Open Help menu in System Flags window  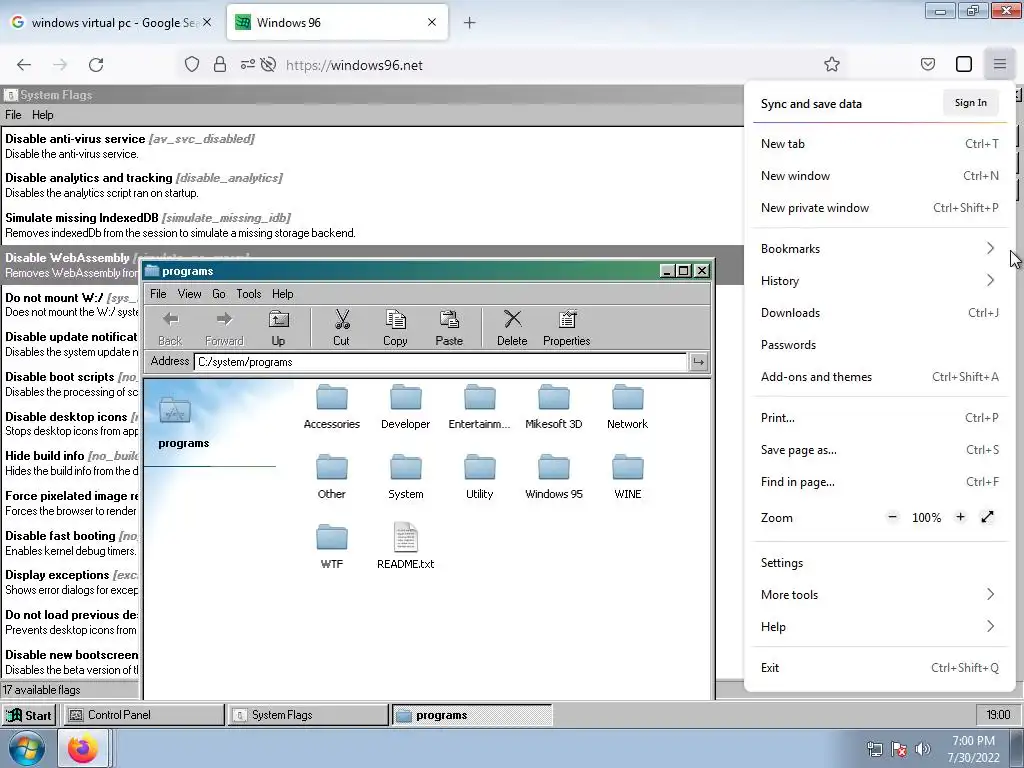coord(42,115)
